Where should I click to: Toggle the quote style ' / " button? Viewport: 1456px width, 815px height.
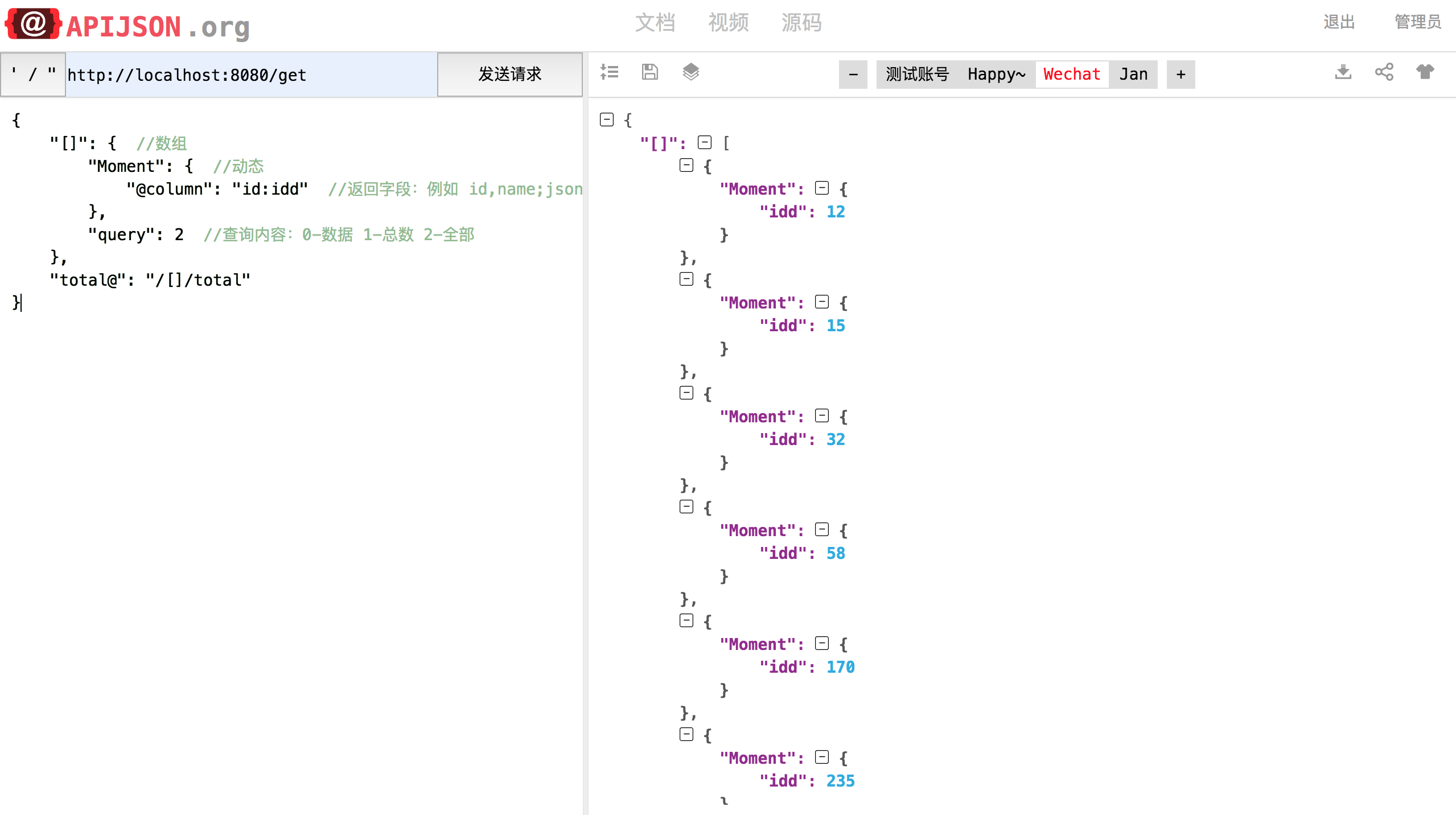[33, 75]
